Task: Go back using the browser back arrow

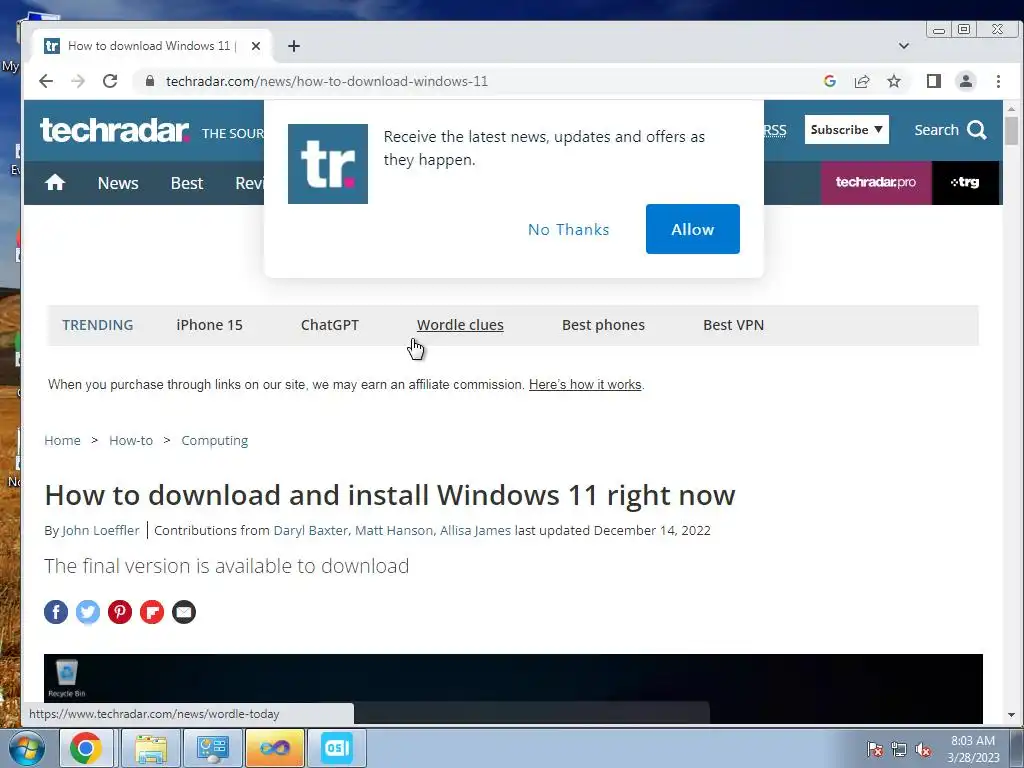Action: 46,81
